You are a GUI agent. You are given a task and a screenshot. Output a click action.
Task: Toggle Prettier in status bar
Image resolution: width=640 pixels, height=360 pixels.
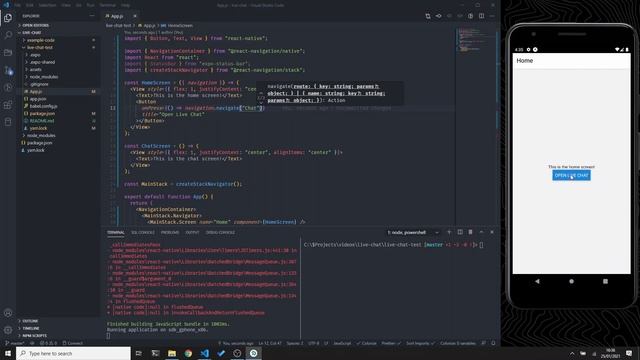point(391,343)
